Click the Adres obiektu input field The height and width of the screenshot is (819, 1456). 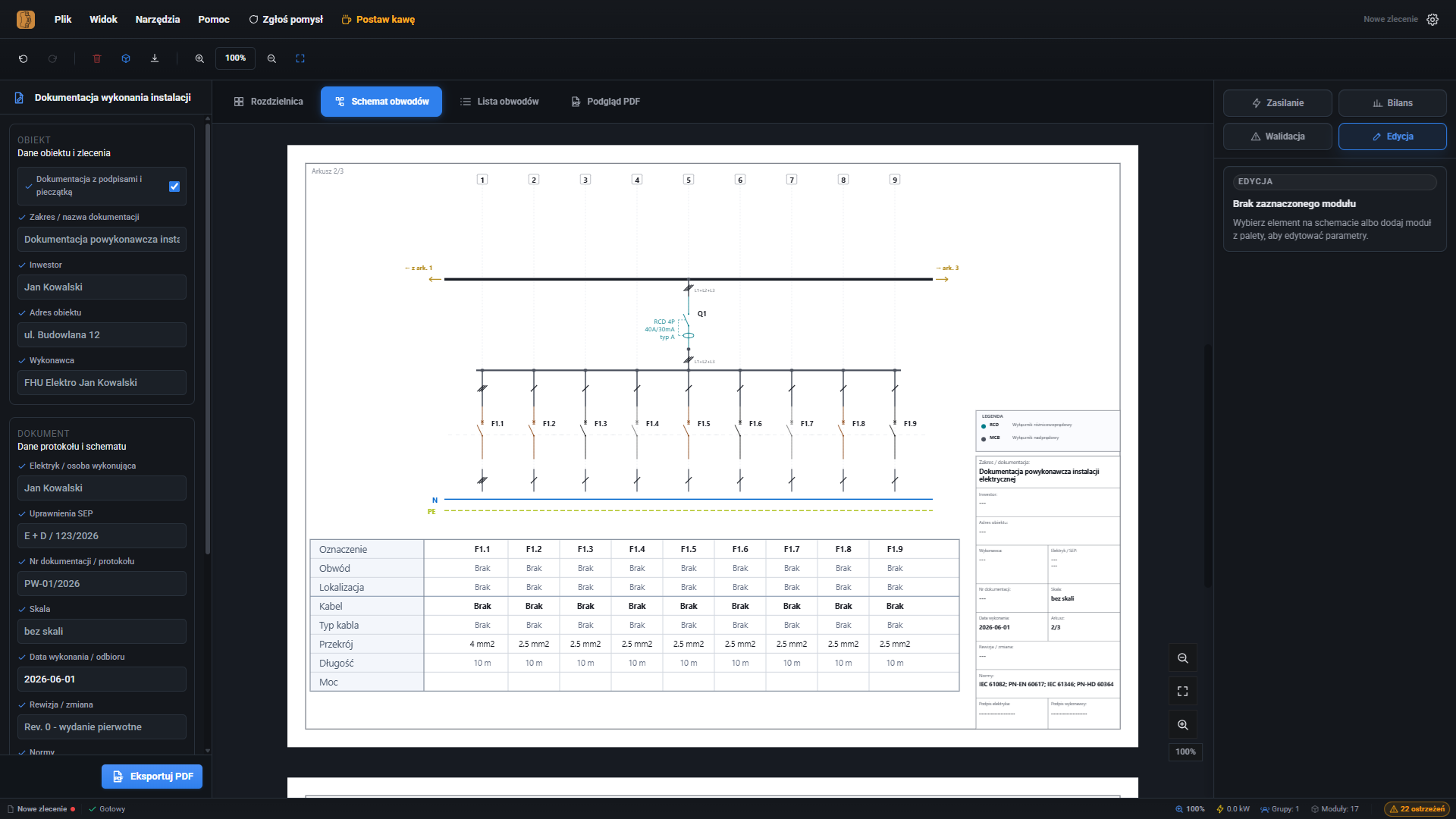(102, 335)
